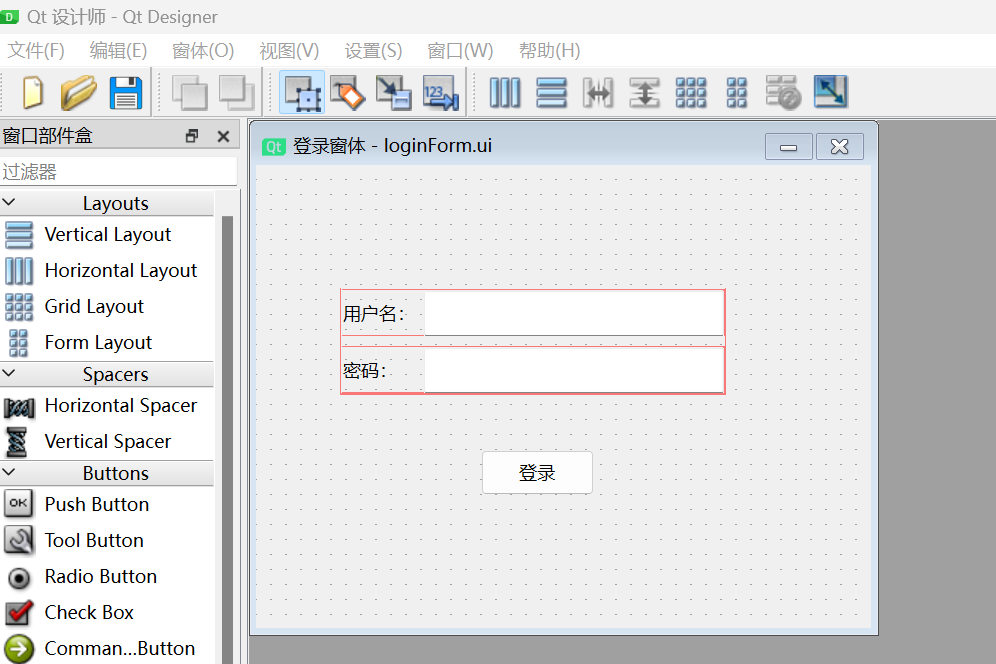Screen dimensions: 996x664
Task: Collapse the Layouts category
Action: 9,203
